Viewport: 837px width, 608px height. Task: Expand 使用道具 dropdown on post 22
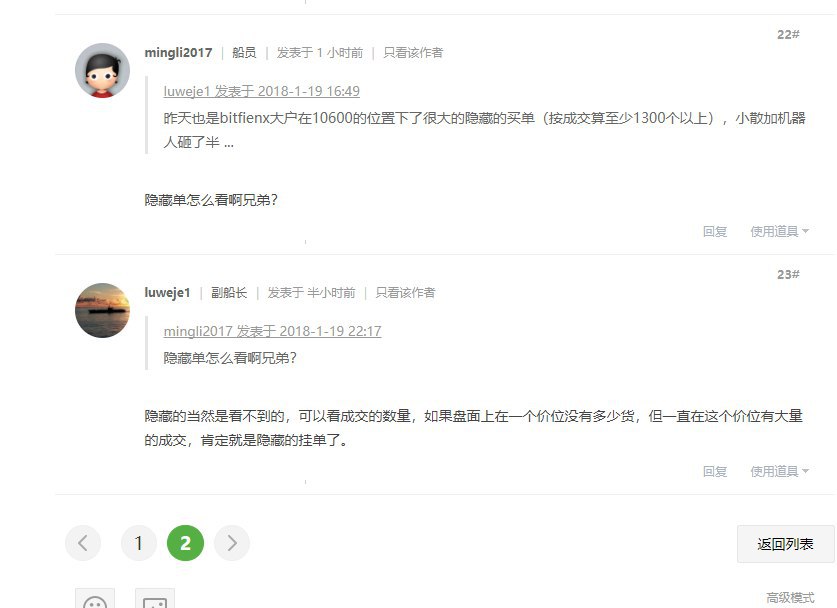pyautogui.click(x=779, y=231)
